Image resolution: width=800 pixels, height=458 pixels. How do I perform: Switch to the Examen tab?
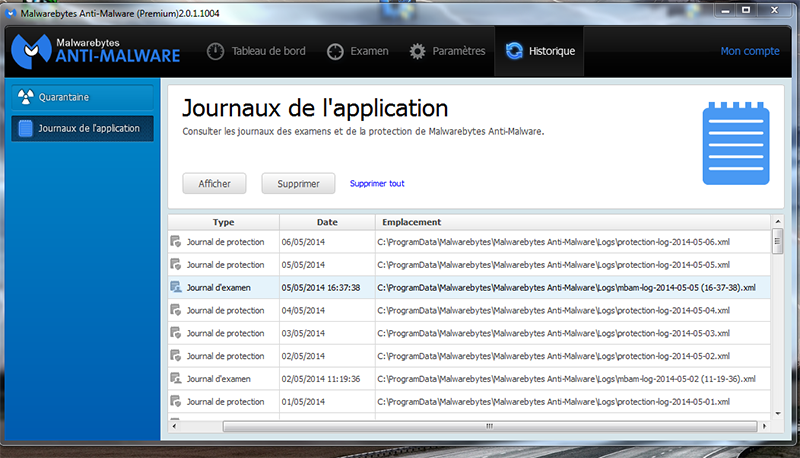[x=358, y=51]
